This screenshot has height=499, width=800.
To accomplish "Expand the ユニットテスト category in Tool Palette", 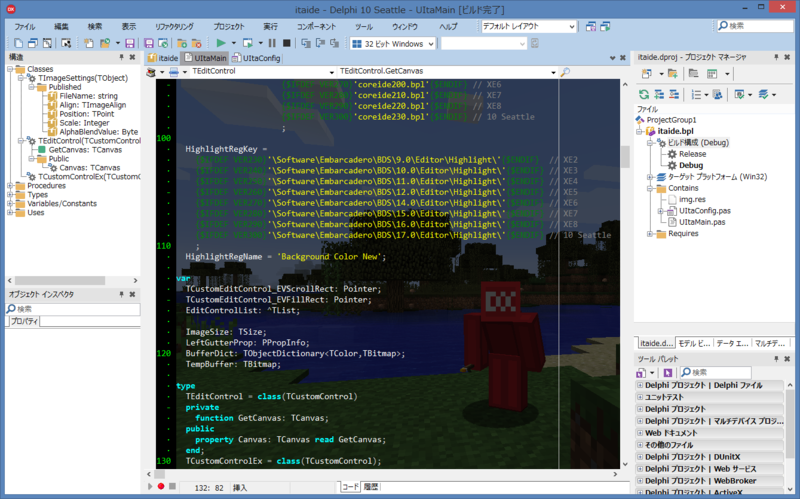I will tap(640, 397).
